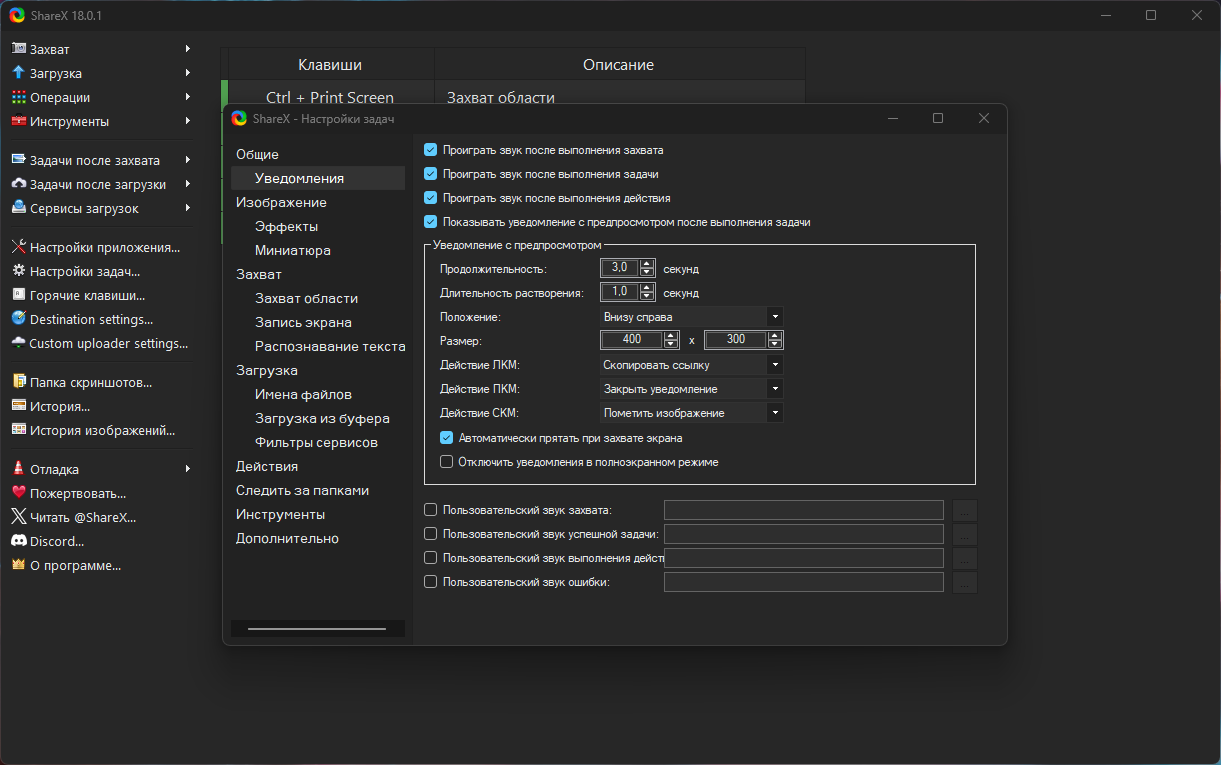Screen dimensions: 1221x765
Task: Uncheck Проиграть звук после выполнения захвата
Action: [431, 150]
